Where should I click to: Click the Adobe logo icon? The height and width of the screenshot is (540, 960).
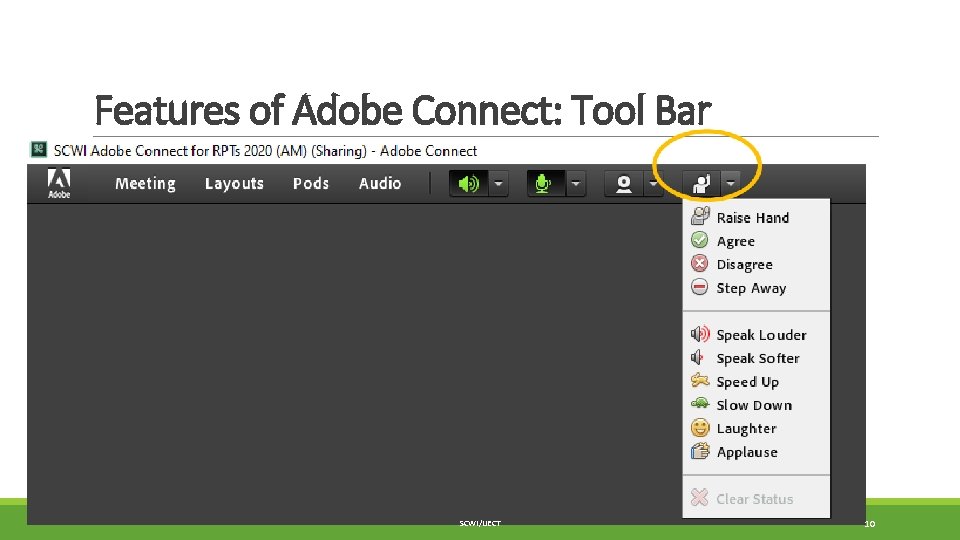(x=59, y=183)
